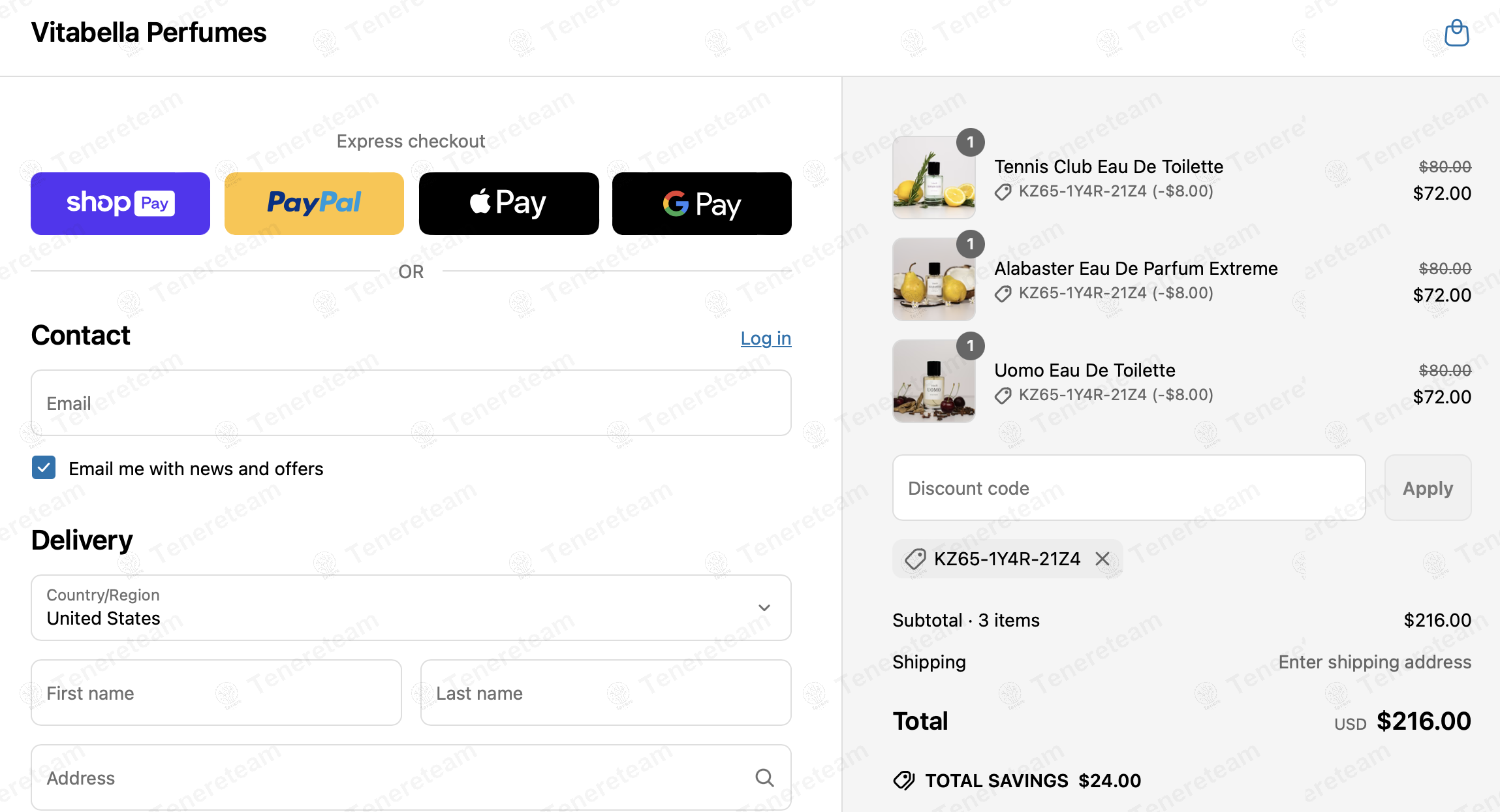This screenshot has height=812, width=1500.
Task: Click the Express checkout heading
Action: pyautogui.click(x=411, y=141)
